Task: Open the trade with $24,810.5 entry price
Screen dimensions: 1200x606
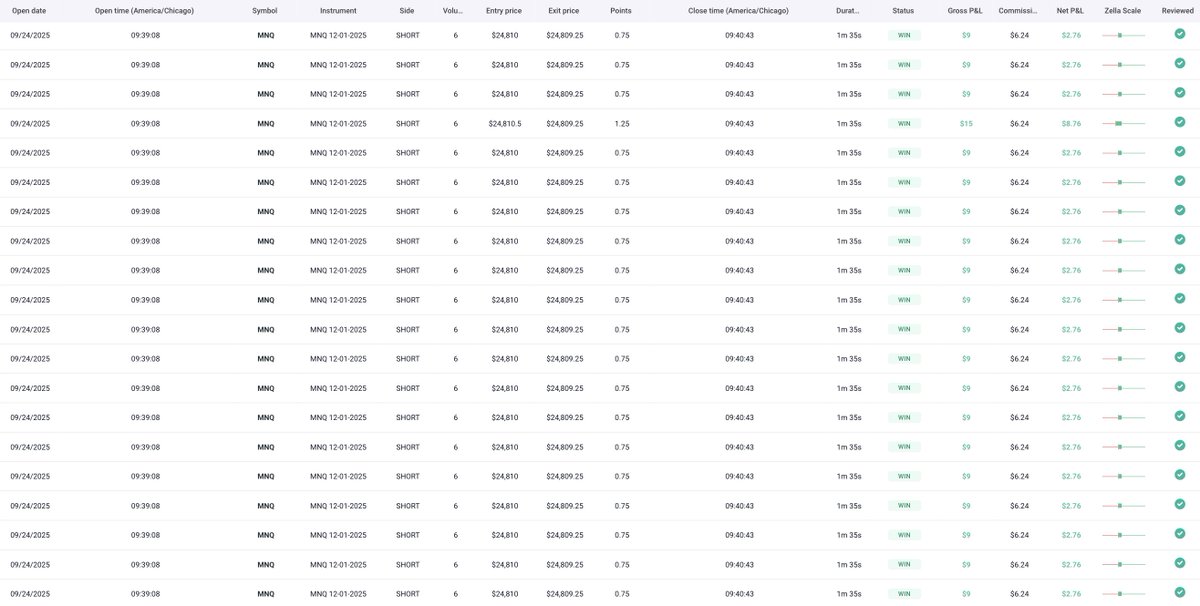Action: [600, 123]
